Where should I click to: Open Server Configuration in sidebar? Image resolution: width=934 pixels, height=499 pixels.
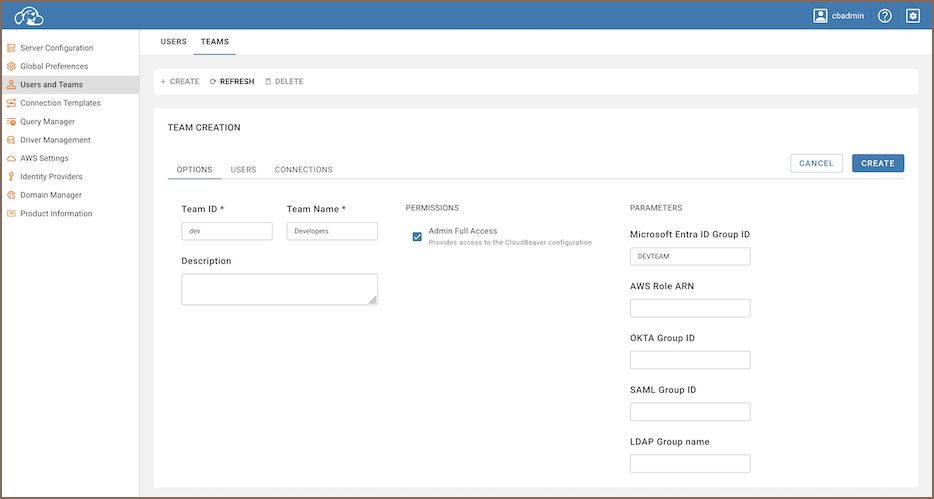[x=56, y=48]
